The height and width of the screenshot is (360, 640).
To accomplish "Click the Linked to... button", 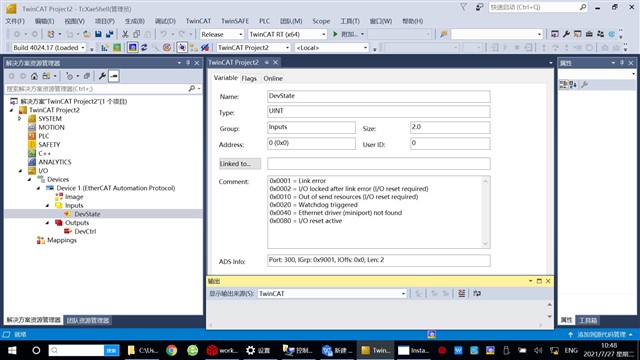I will coord(240,164).
